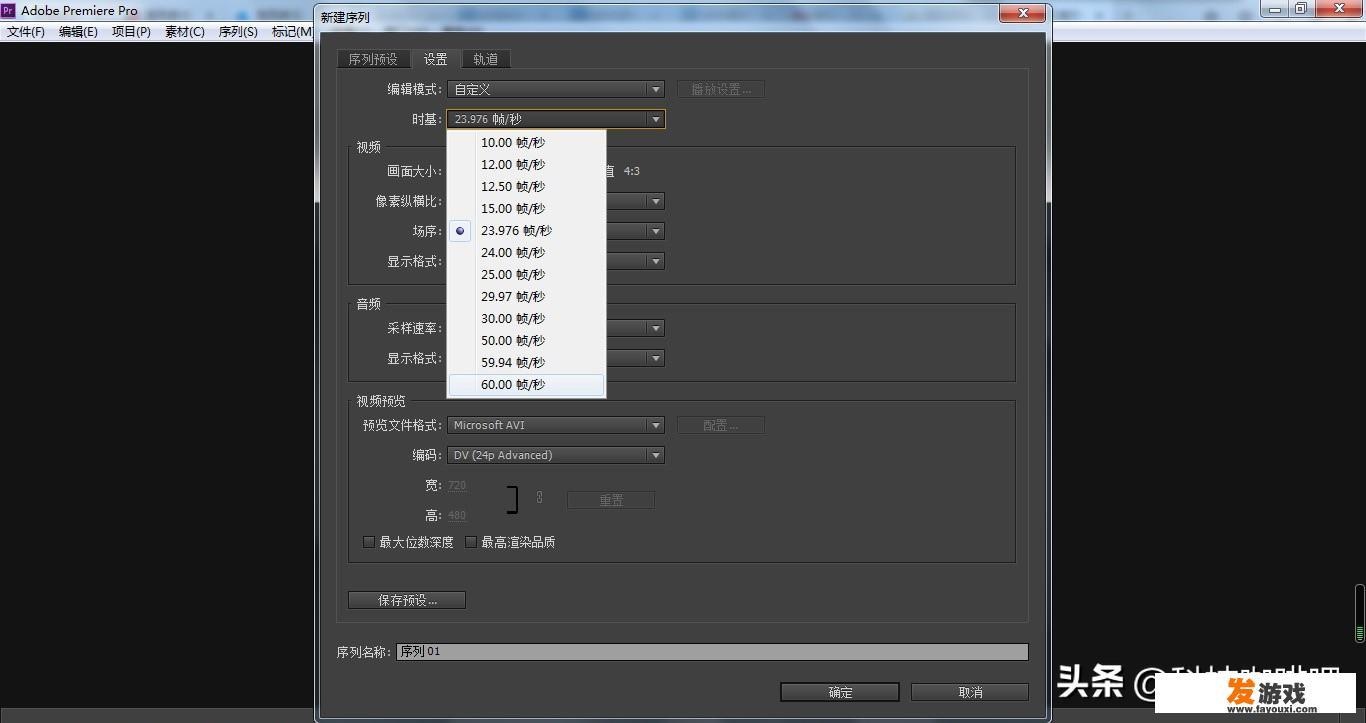
Task: Switch to the 序列预设 tab
Action: click(x=373, y=59)
